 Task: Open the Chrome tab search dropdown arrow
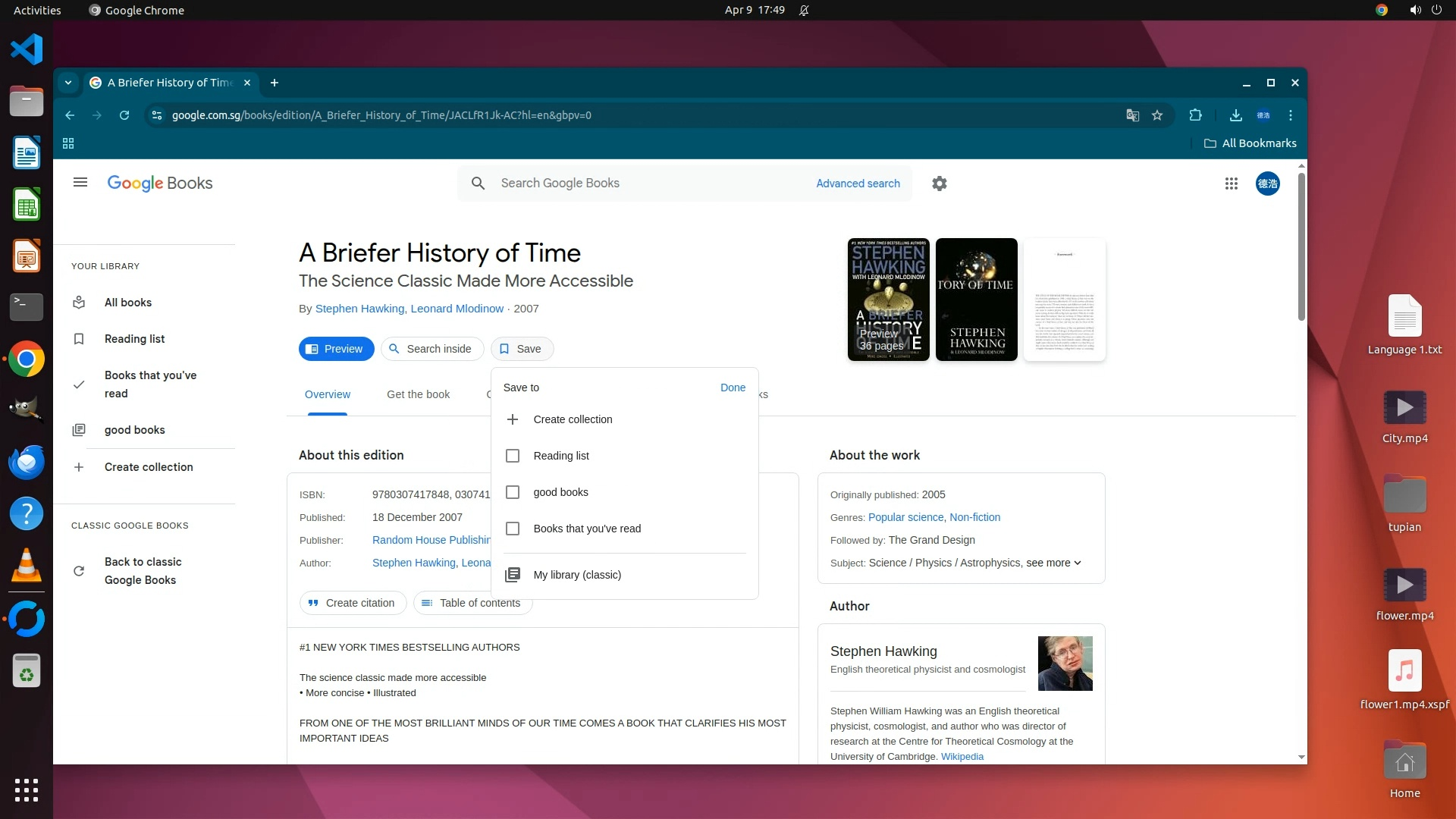point(68,83)
